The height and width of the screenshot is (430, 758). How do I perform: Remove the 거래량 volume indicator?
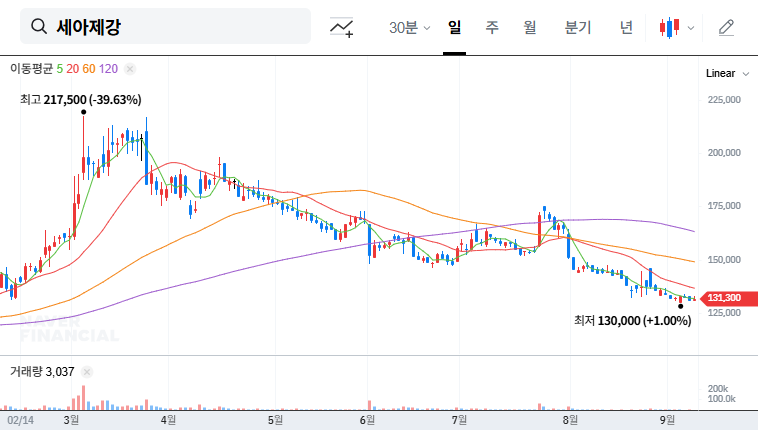click(87, 372)
